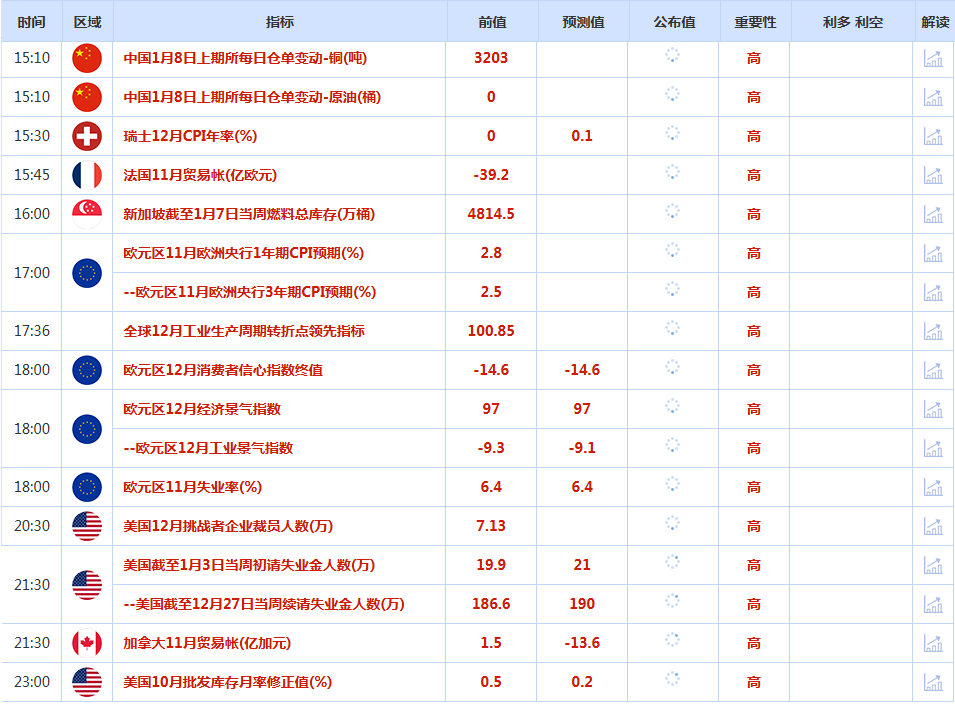The width and height of the screenshot is (955, 704).
Task: Click the US flag at 20:30
Action: [x=87, y=526]
